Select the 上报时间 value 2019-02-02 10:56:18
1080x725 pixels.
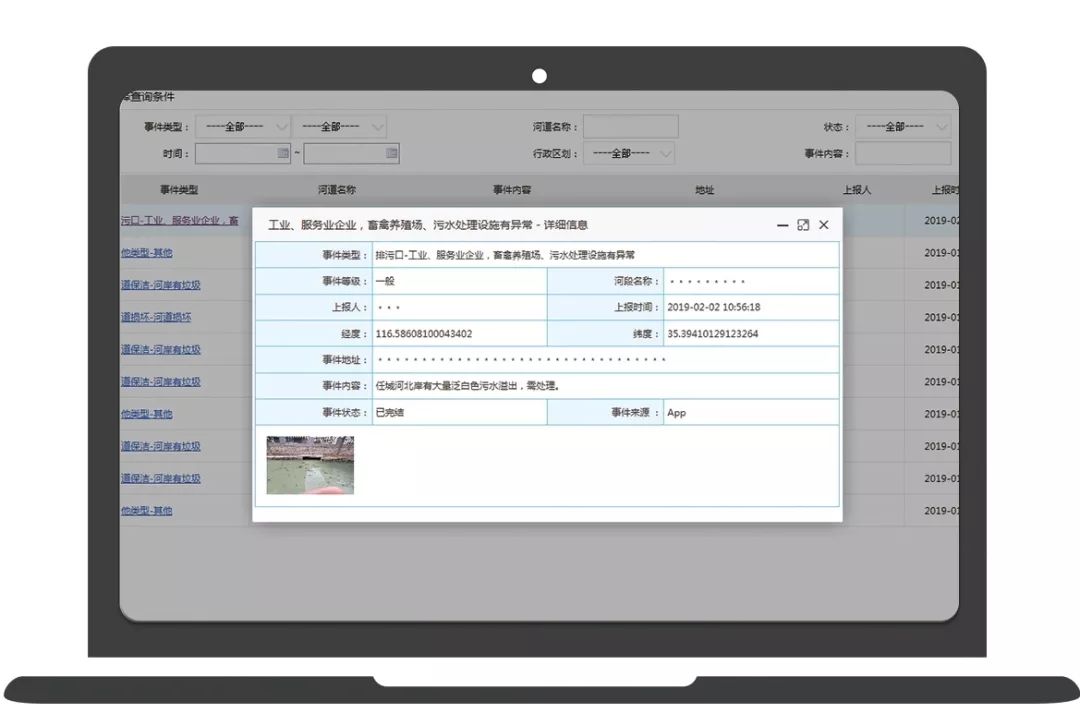click(714, 307)
